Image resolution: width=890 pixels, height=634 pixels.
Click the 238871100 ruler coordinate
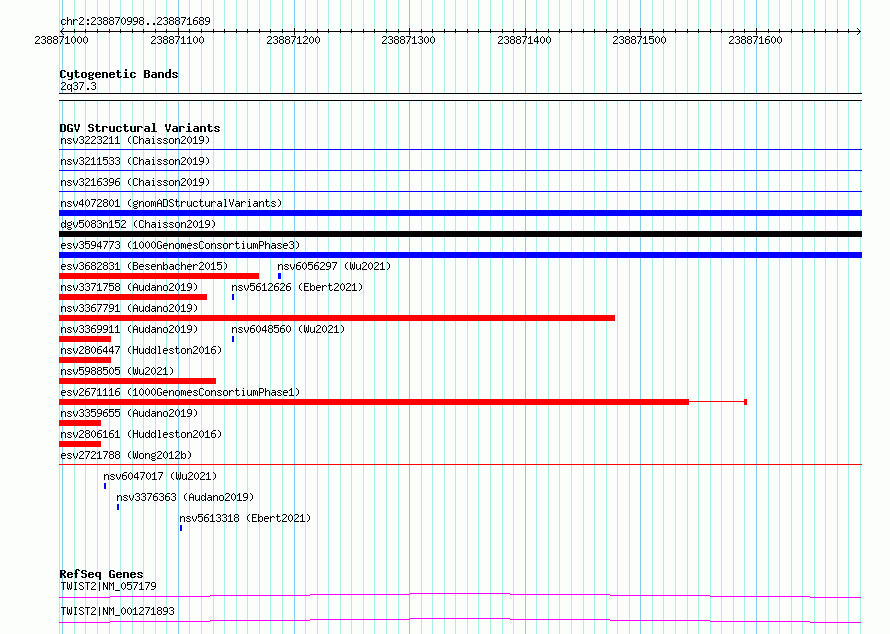tap(177, 40)
